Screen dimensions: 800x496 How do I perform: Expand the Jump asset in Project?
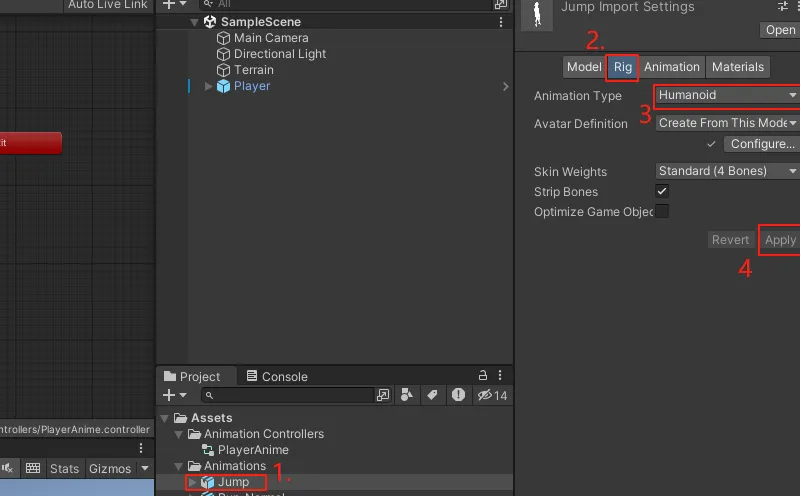tap(192, 482)
